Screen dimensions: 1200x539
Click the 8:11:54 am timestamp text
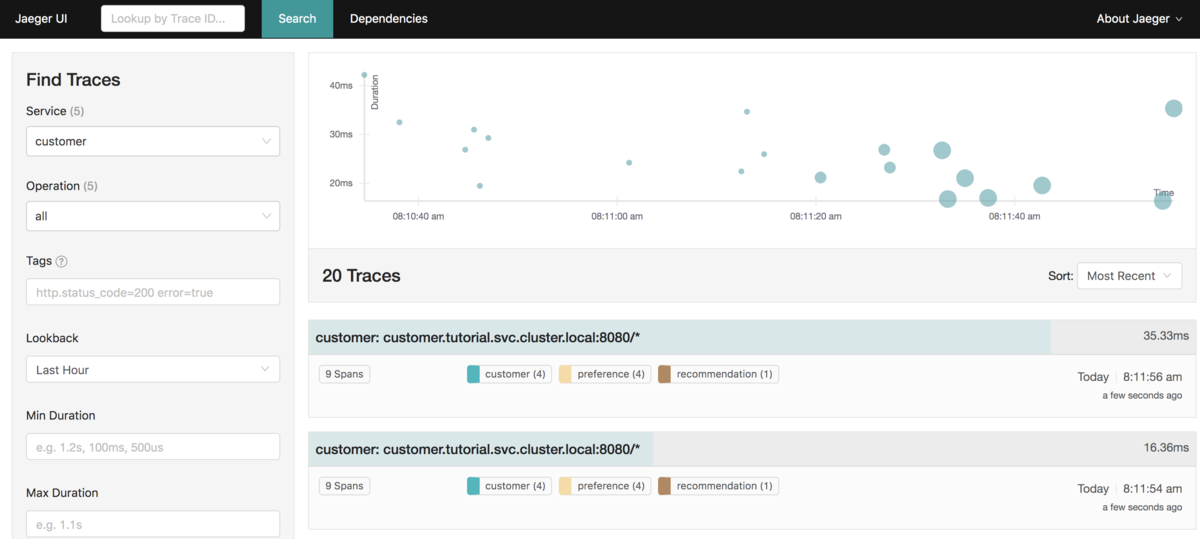[x=1151, y=489]
